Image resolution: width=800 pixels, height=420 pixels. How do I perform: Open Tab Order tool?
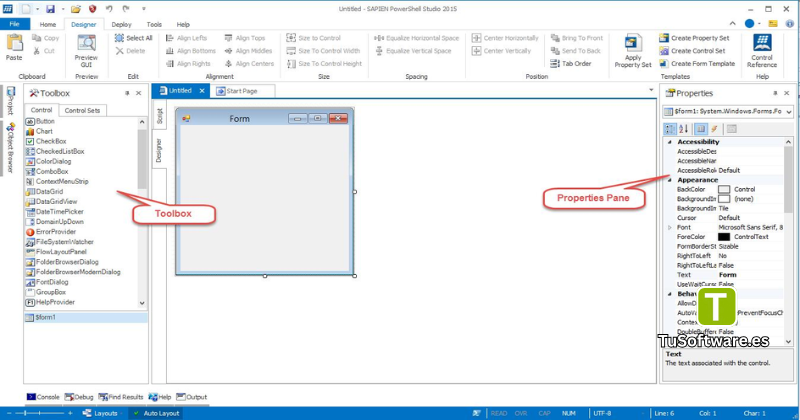coord(571,63)
